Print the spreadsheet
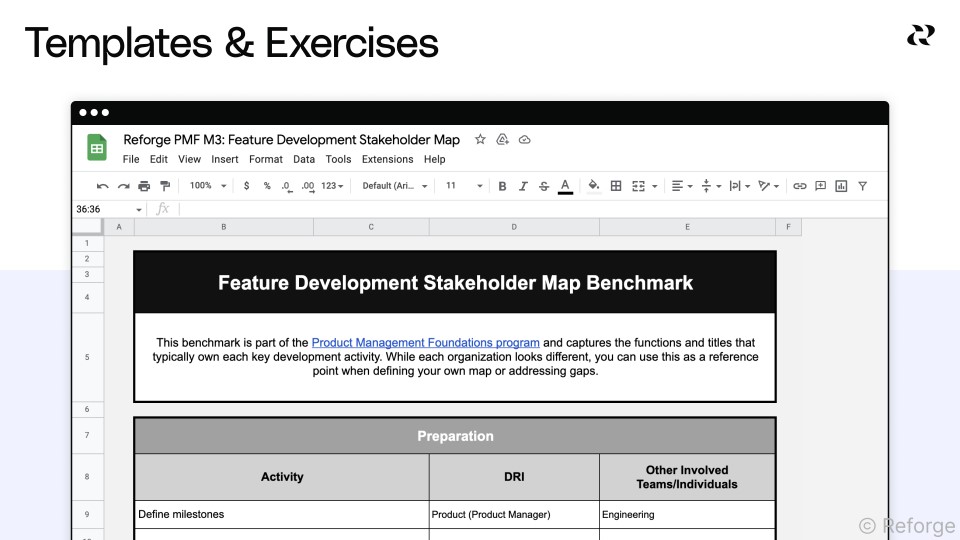 [x=144, y=186]
